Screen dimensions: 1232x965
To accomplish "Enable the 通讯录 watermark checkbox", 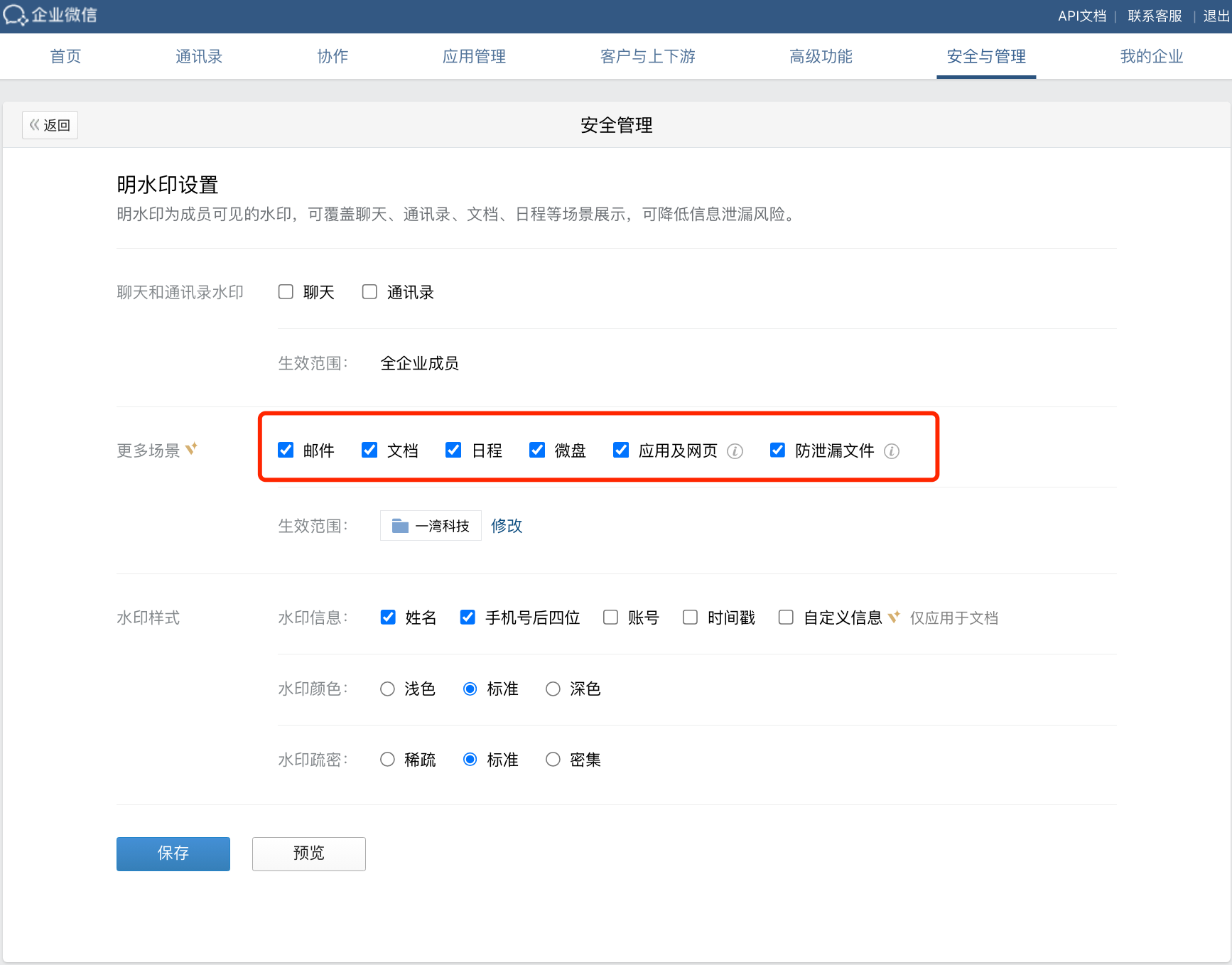I will pyautogui.click(x=369, y=292).
